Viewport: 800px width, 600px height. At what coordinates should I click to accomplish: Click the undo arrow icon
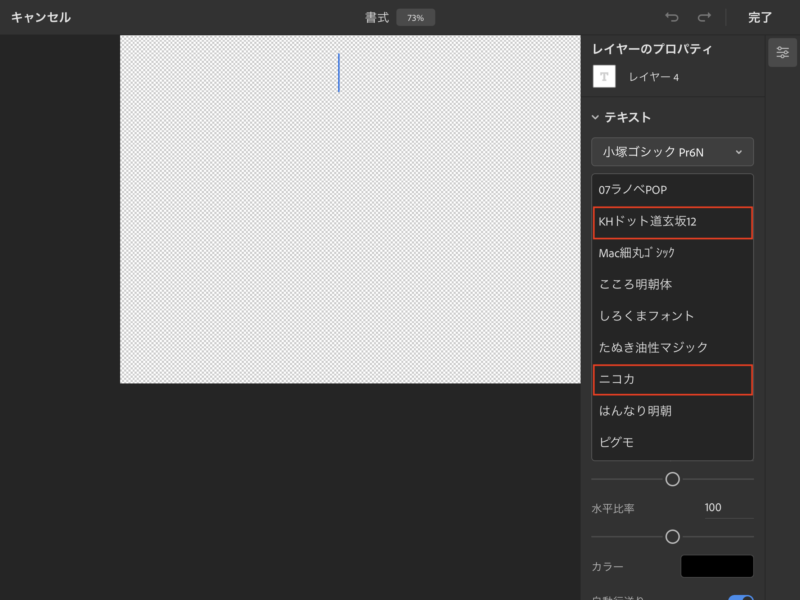672,17
